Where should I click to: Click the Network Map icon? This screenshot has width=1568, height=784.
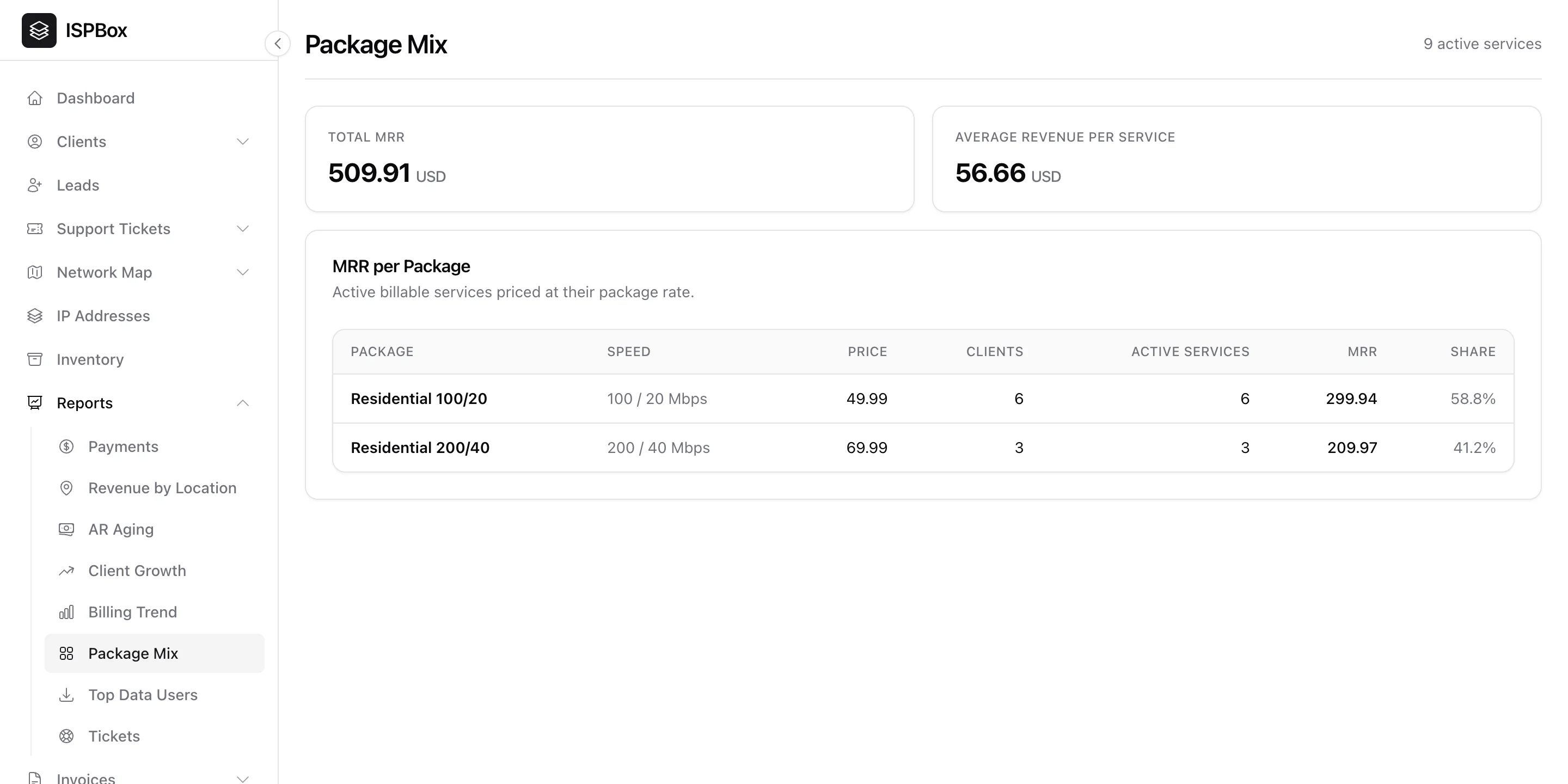[x=35, y=272]
